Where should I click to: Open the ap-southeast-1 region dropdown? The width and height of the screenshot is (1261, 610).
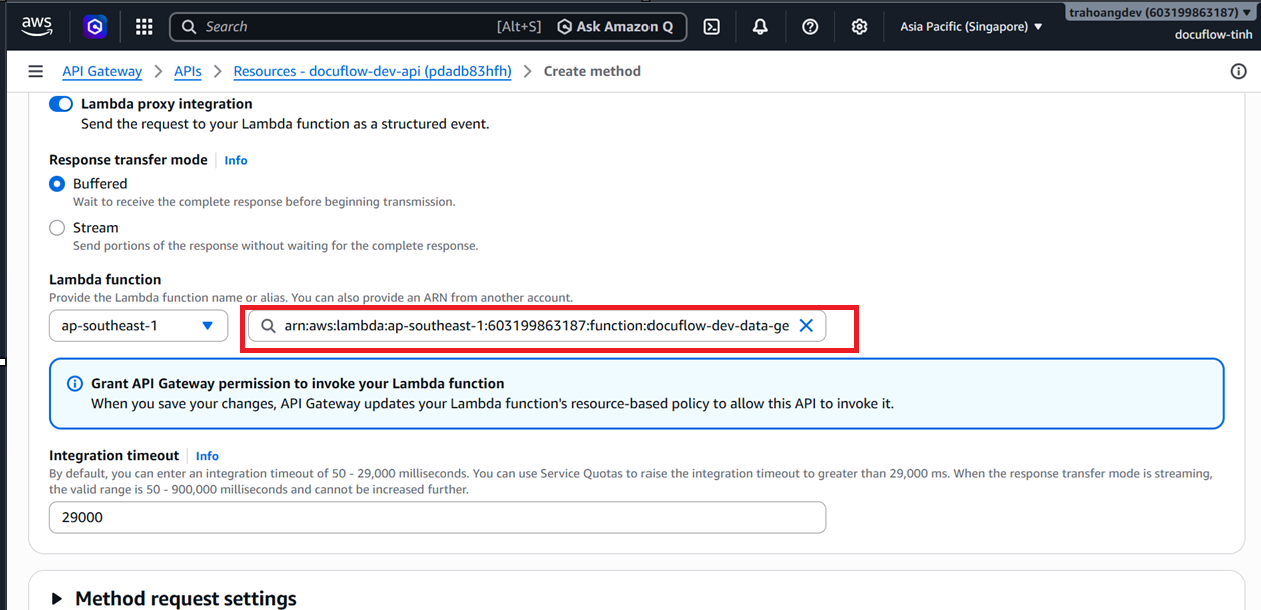coord(138,326)
